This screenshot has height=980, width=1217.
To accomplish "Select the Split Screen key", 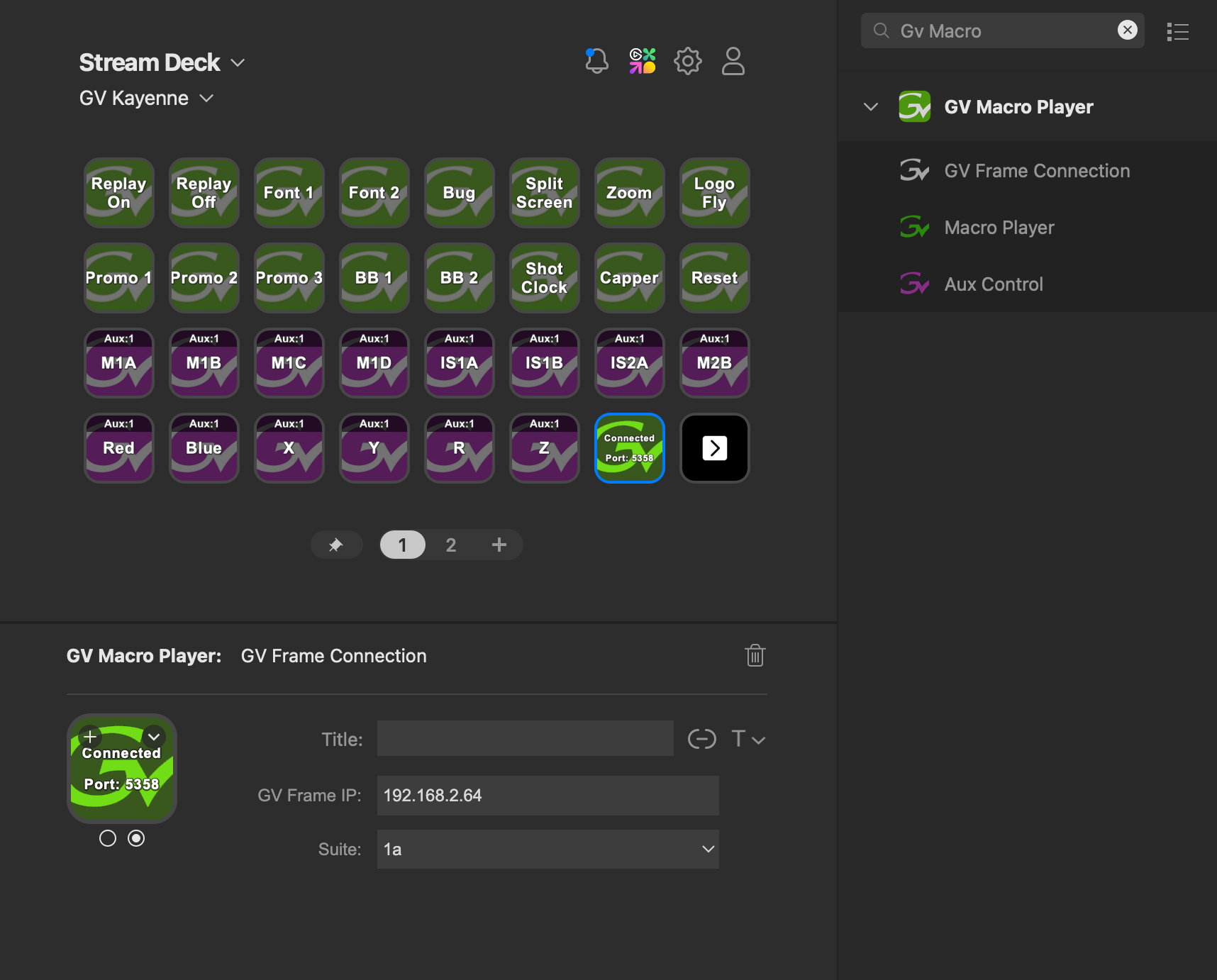I will coord(545,193).
